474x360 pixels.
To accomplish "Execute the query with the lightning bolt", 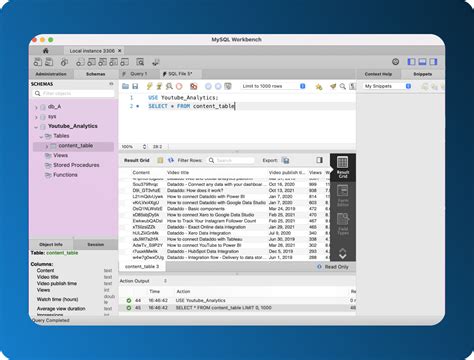I will (x=149, y=86).
